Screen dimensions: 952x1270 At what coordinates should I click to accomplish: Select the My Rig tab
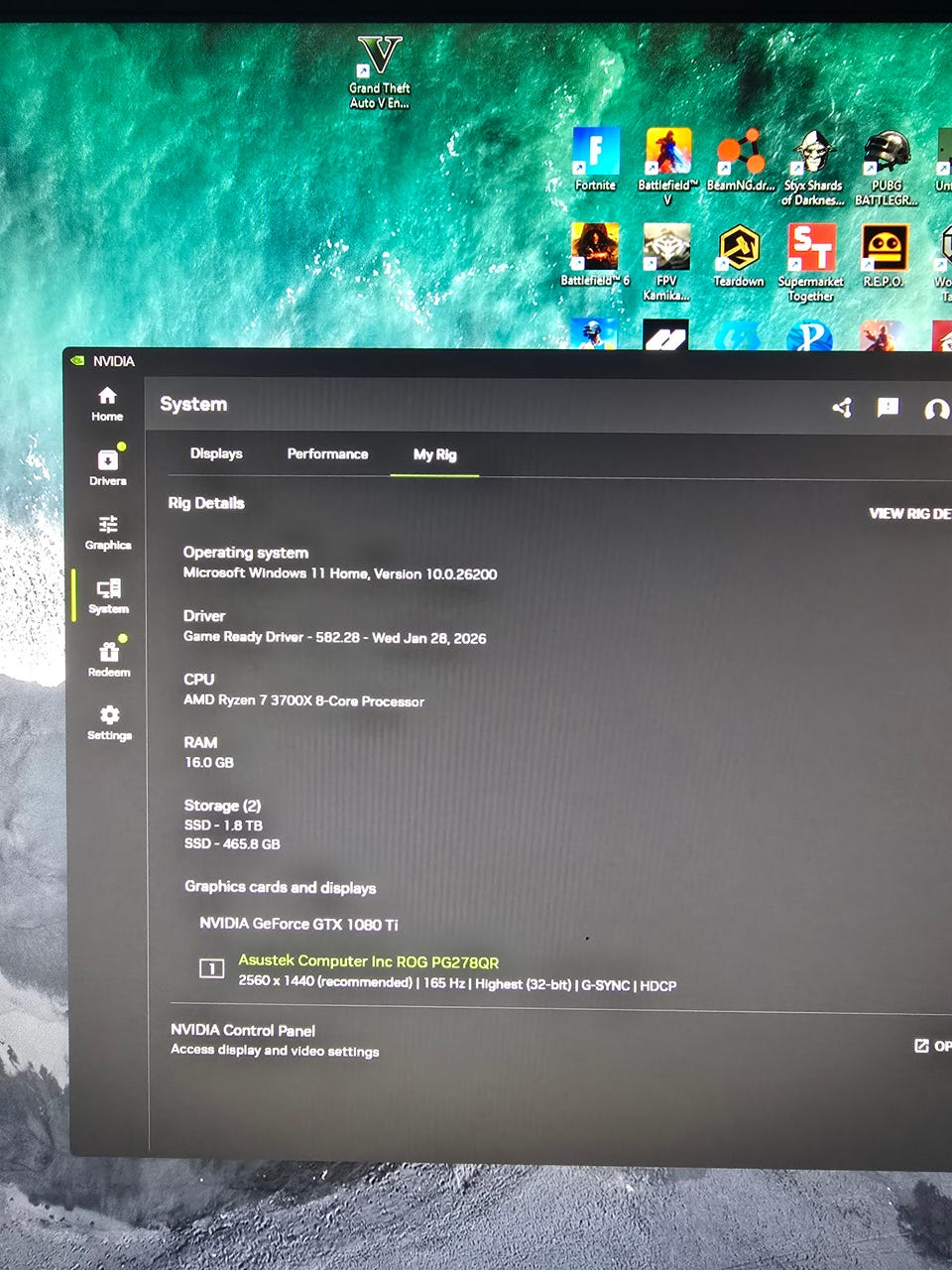[434, 454]
